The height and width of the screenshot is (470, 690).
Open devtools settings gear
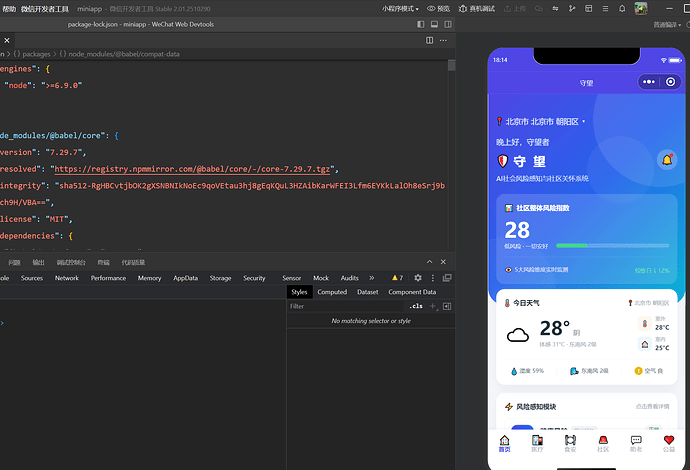tap(418, 278)
